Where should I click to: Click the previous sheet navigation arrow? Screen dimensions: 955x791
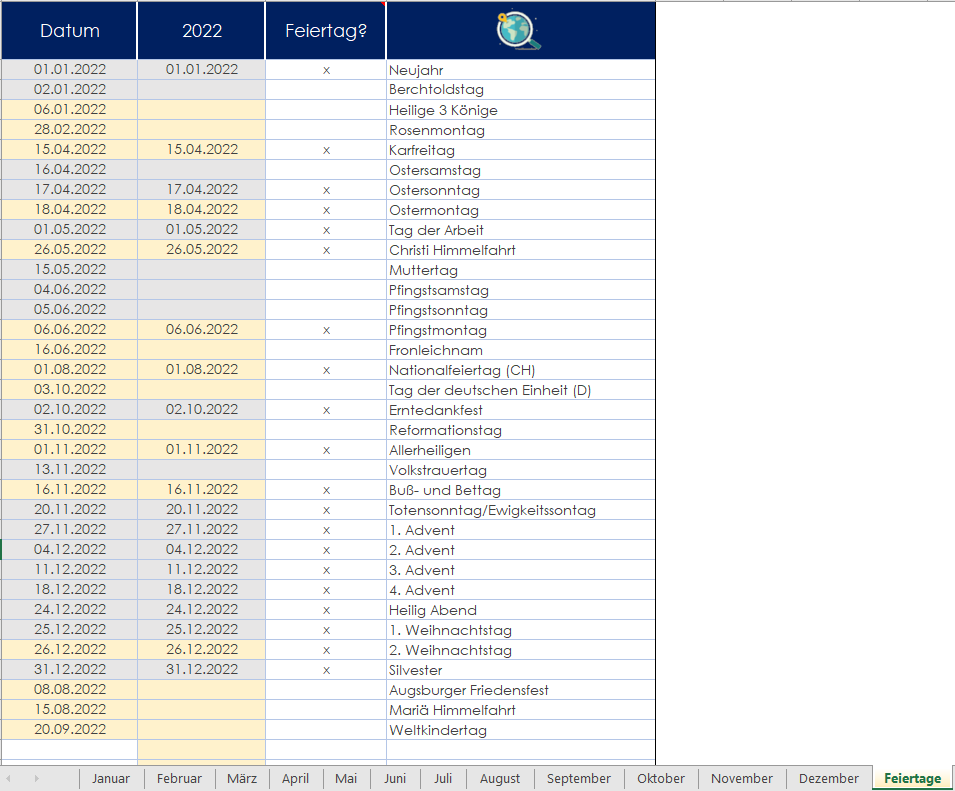coord(10,778)
